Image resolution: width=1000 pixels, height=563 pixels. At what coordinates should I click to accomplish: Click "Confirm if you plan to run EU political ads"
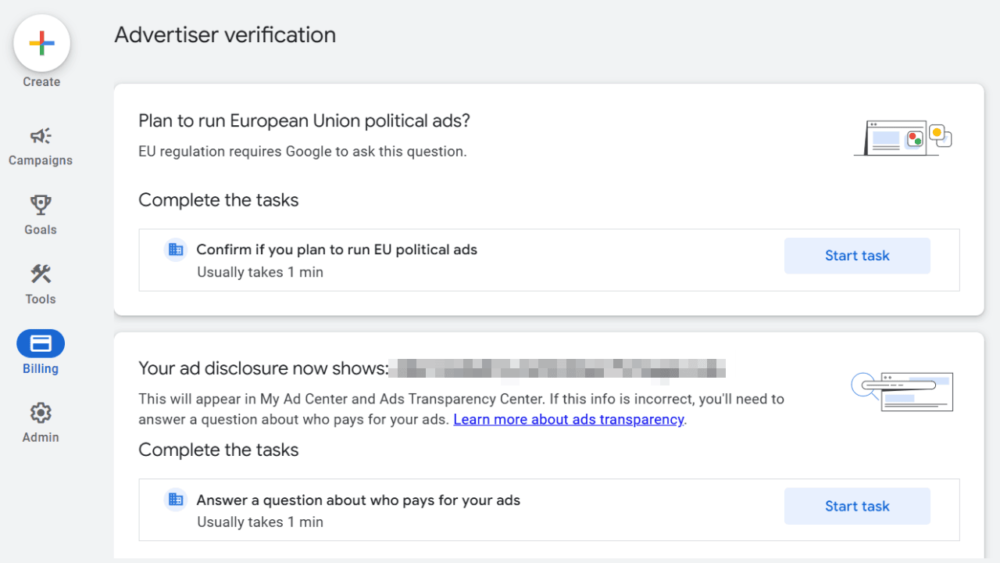click(x=336, y=250)
